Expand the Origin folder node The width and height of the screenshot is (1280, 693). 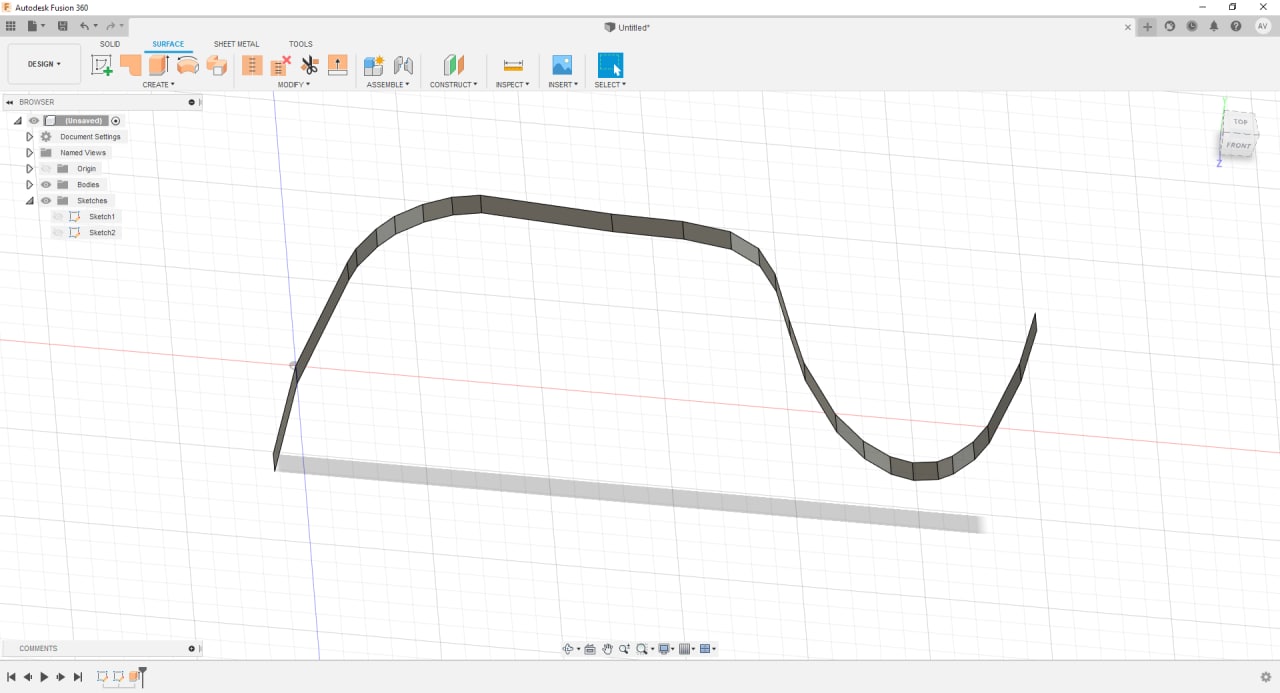[30, 169]
